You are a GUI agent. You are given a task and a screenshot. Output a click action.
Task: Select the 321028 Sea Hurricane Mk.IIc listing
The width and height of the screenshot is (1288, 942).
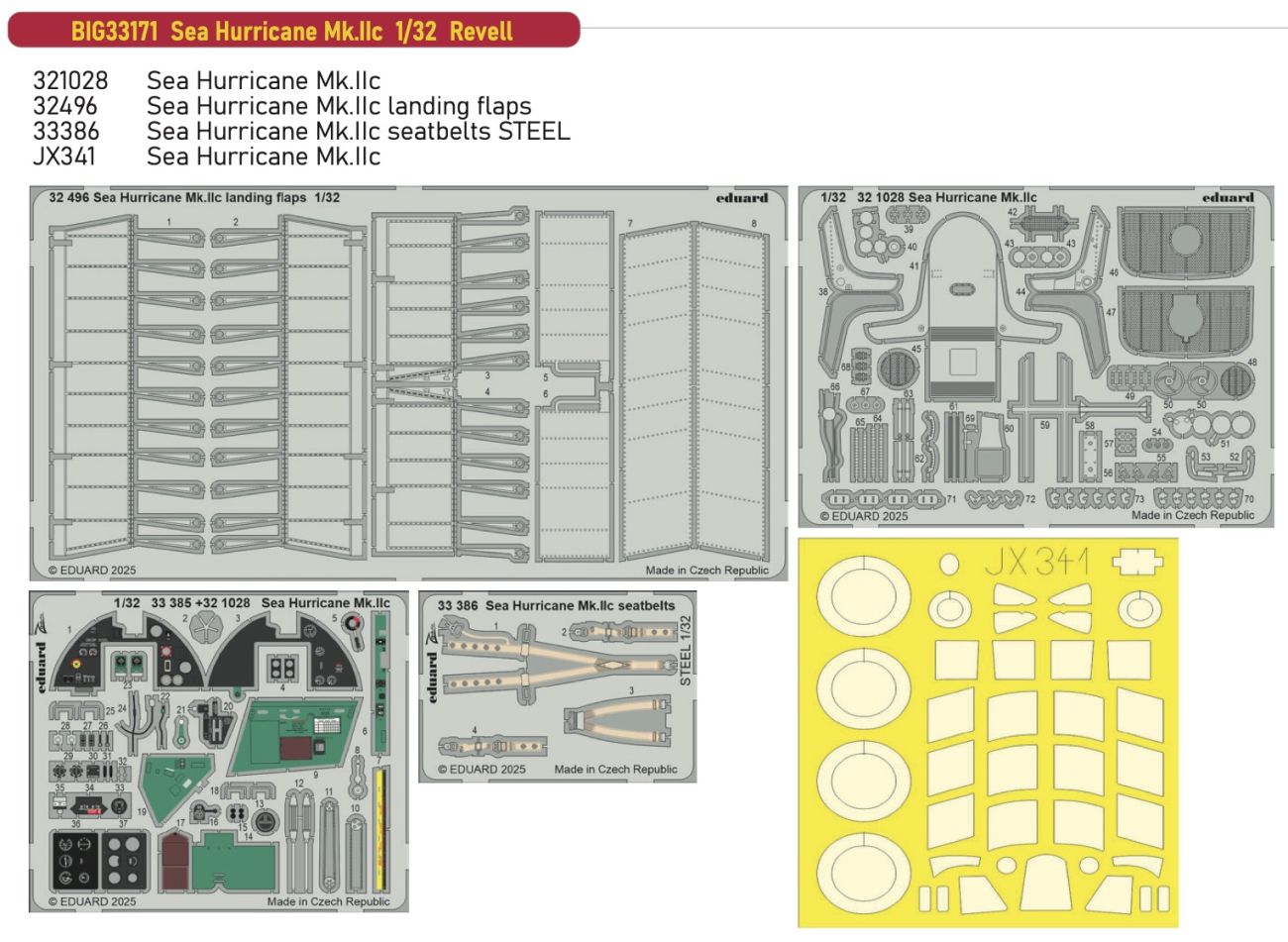coord(206,80)
